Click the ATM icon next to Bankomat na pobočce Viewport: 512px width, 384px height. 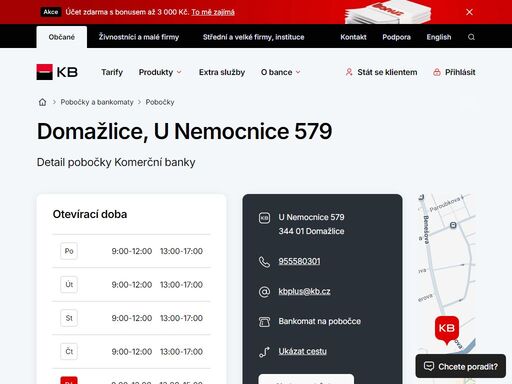click(x=264, y=322)
